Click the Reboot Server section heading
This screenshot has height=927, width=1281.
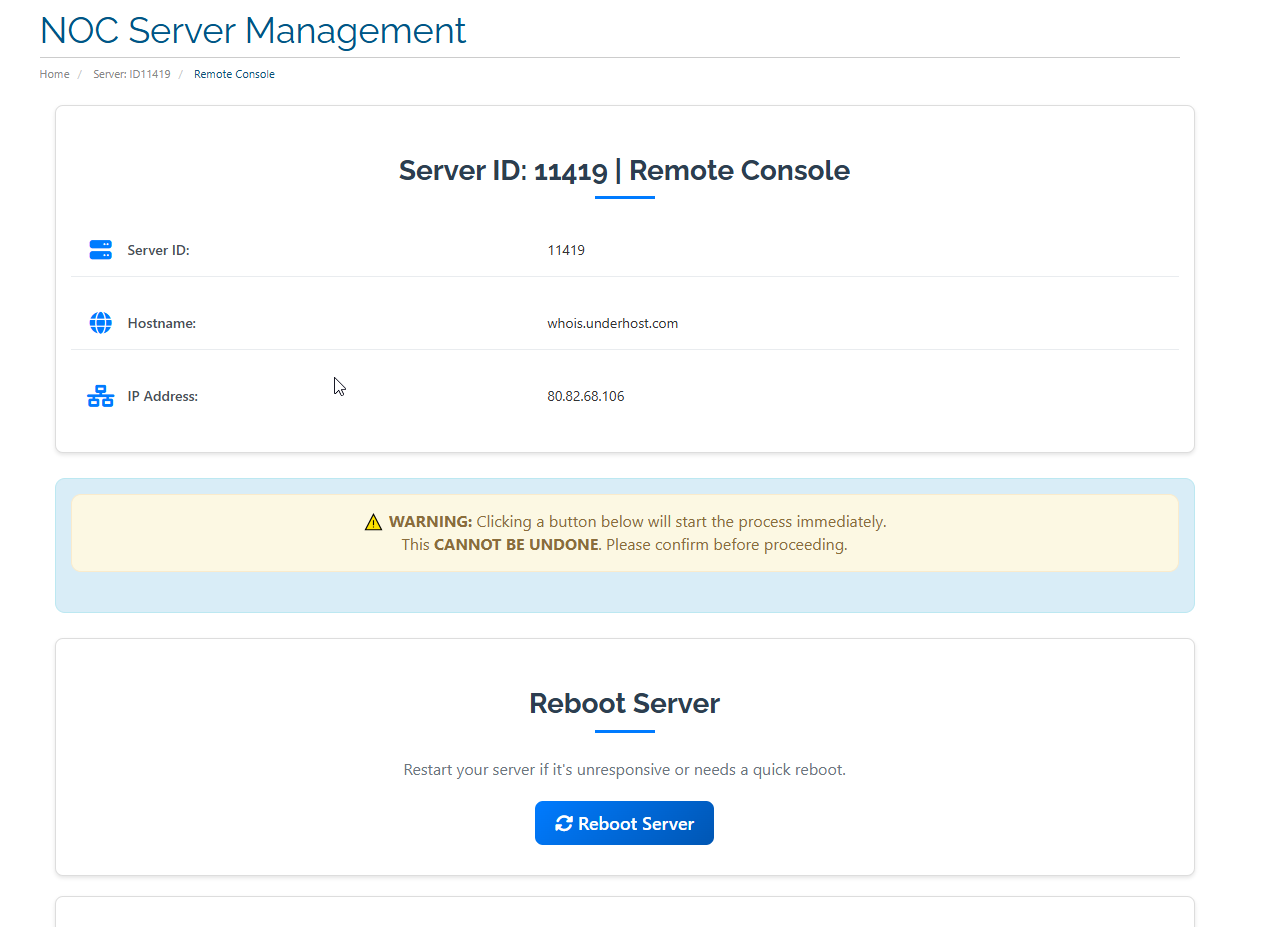pyautogui.click(x=624, y=703)
